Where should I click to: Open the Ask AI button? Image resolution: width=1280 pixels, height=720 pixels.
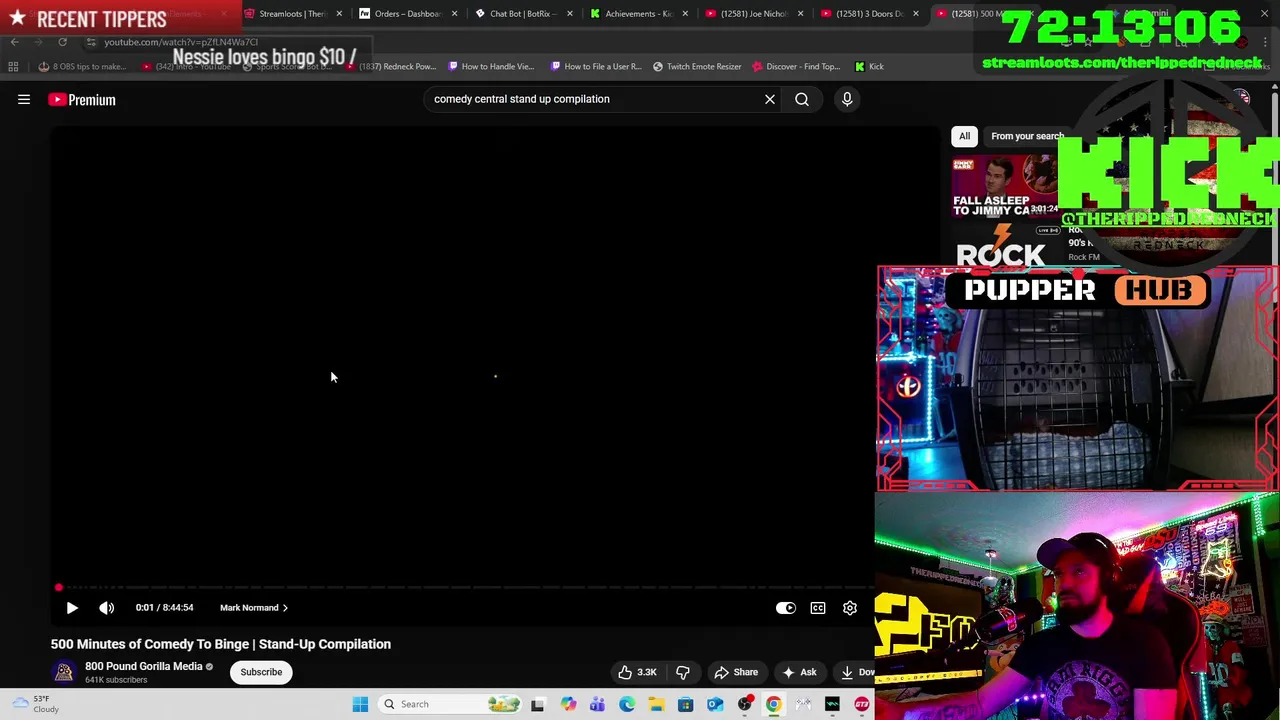click(x=800, y=672)
